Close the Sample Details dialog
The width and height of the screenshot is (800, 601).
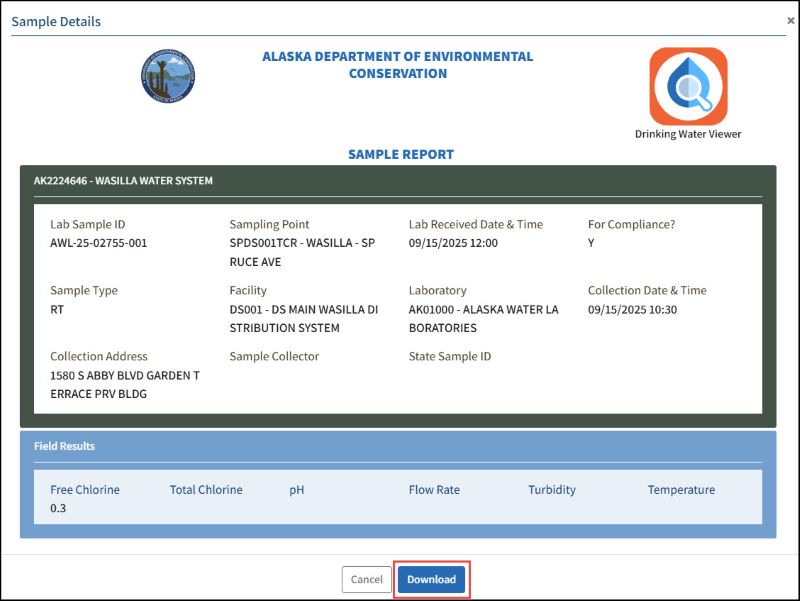pyautogui.click(x=791, y=20)
